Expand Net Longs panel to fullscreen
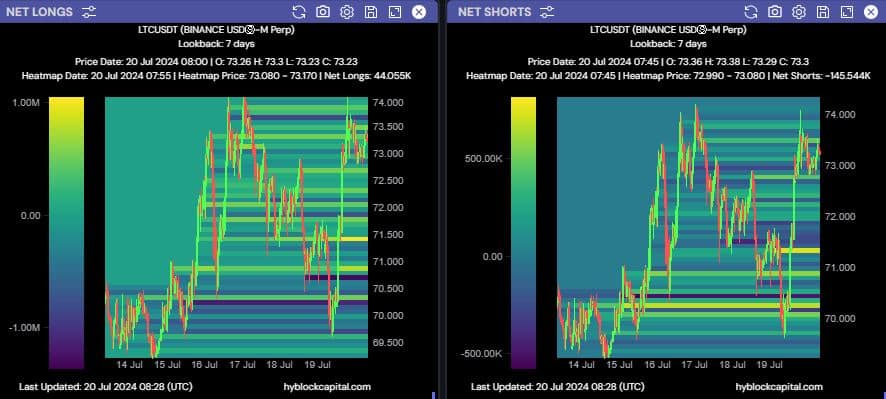Image resolution: width=886 pixels, height=399 pixels. (x=395, y=12)
